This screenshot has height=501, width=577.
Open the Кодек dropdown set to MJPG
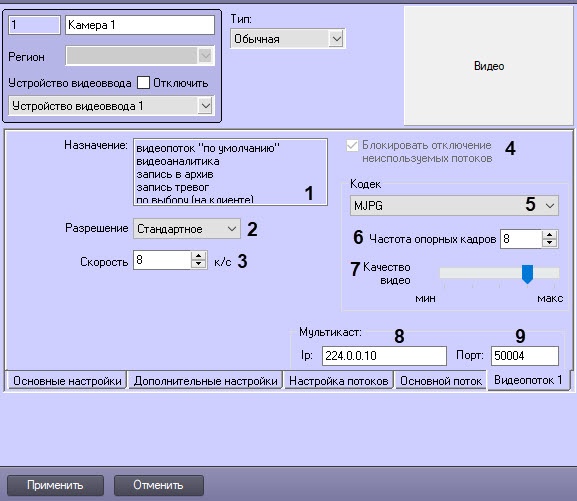coord(454,205)
